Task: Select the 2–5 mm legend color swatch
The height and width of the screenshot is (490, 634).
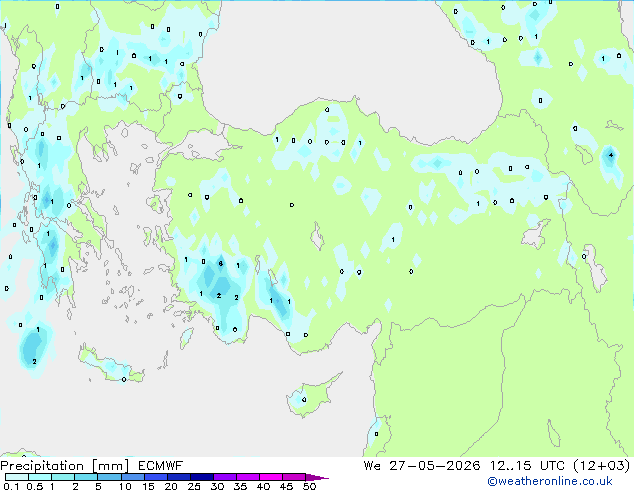Action: (x=86, y=477)
